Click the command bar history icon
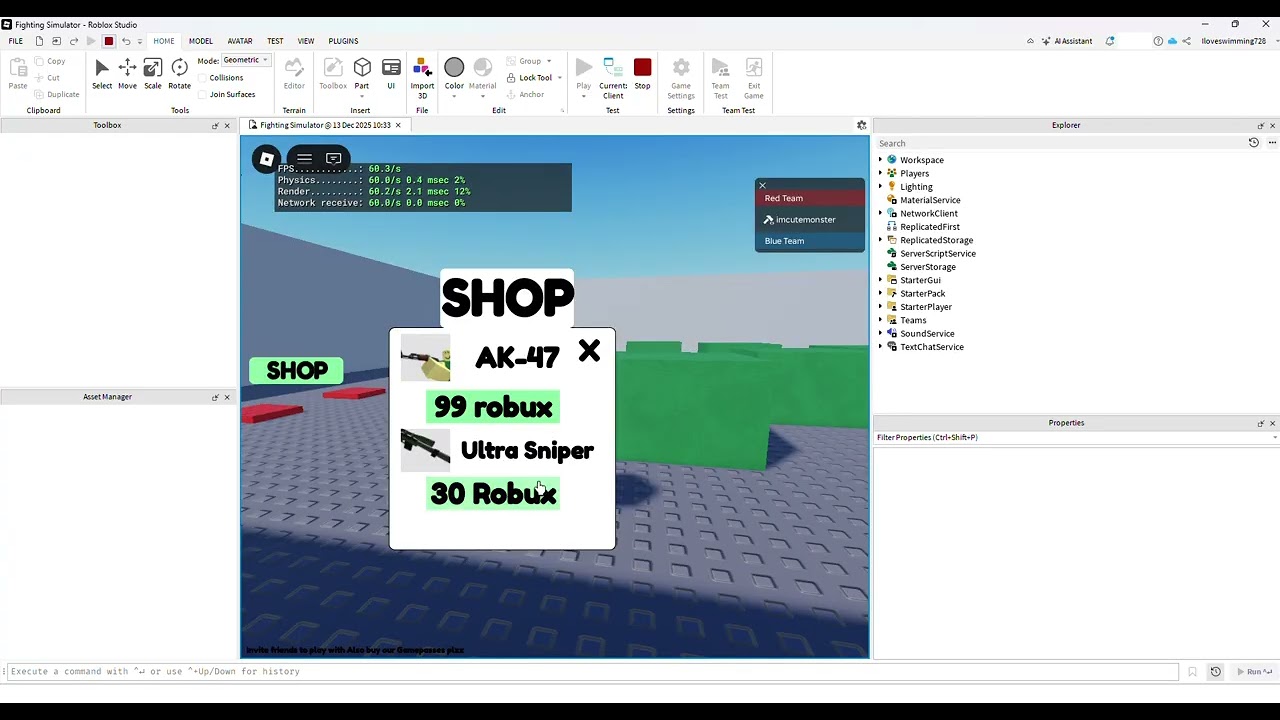Screen dimensions: 1280x720 tap(1215, 672)
